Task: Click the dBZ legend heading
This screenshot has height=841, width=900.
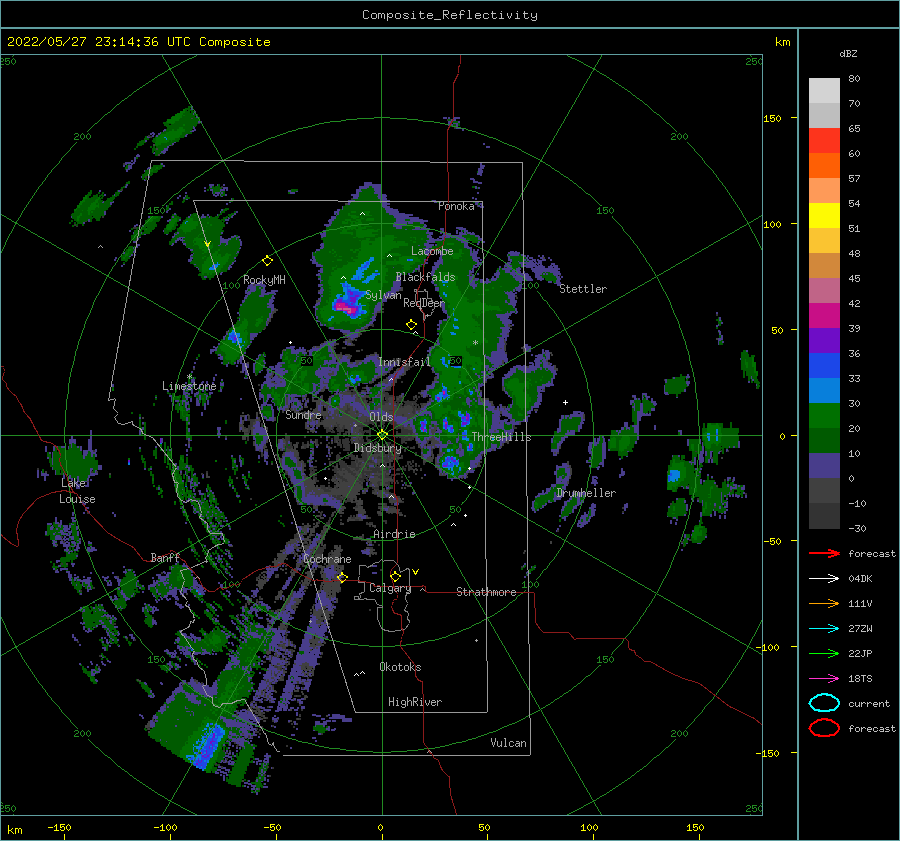Action: (x=848, y=53)
